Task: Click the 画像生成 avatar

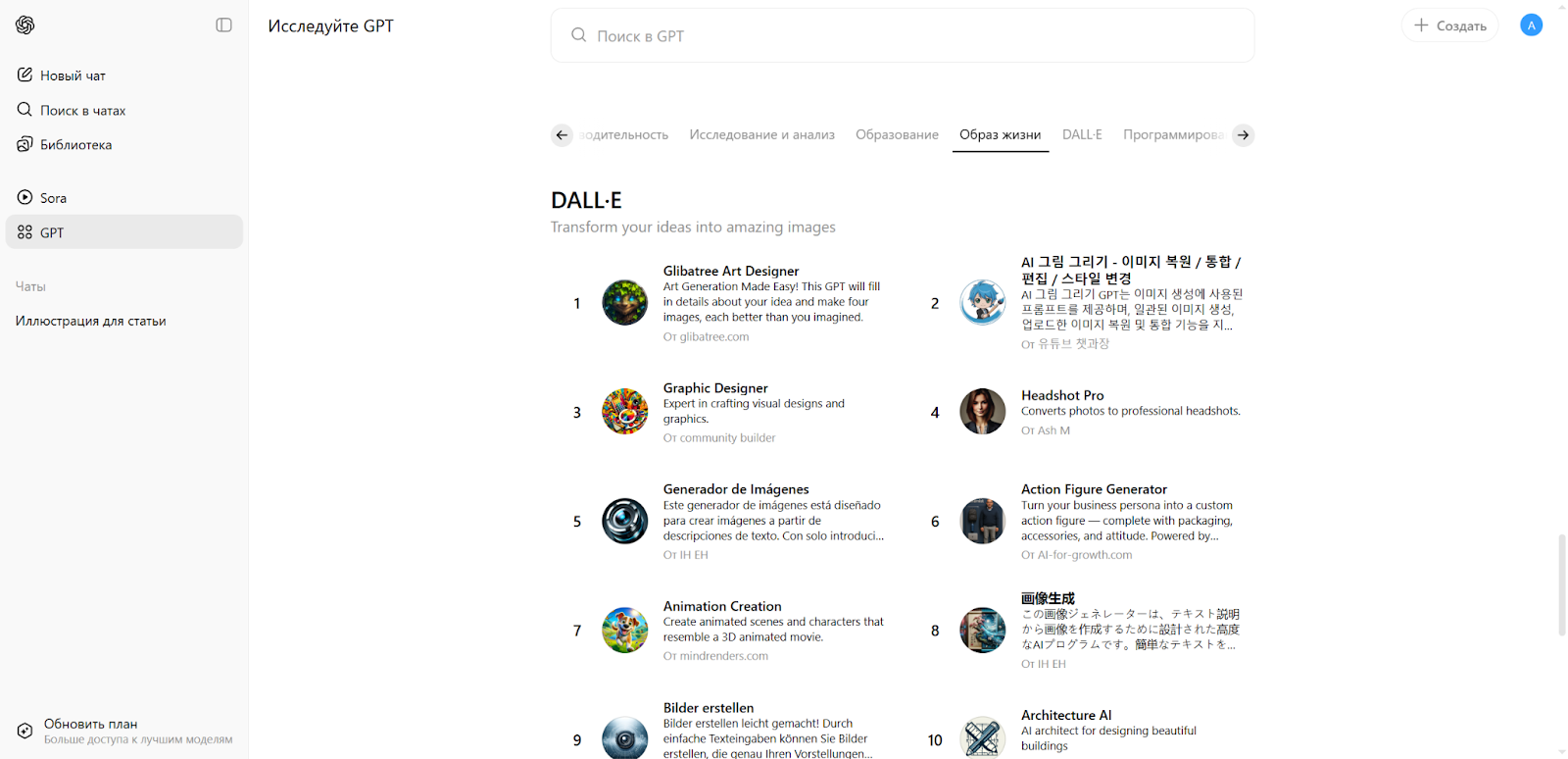Action: click(983, 631)
